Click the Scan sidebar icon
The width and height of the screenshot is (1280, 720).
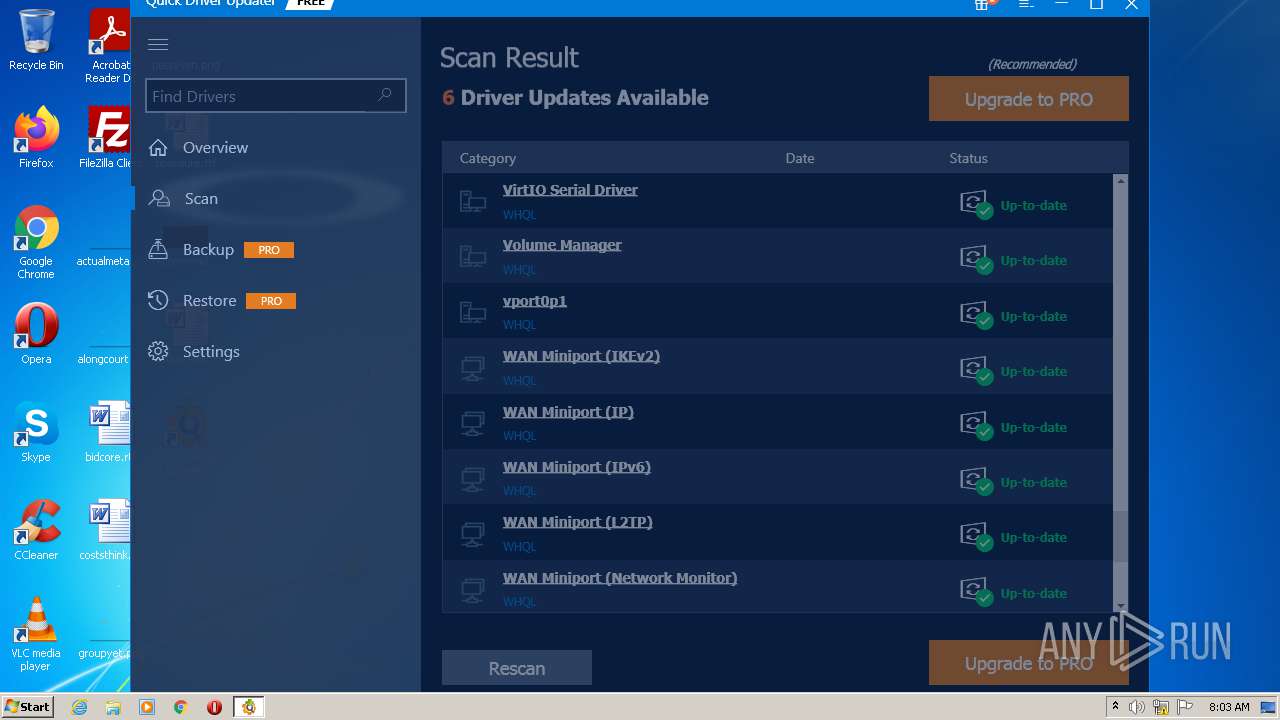coord(159,198)
